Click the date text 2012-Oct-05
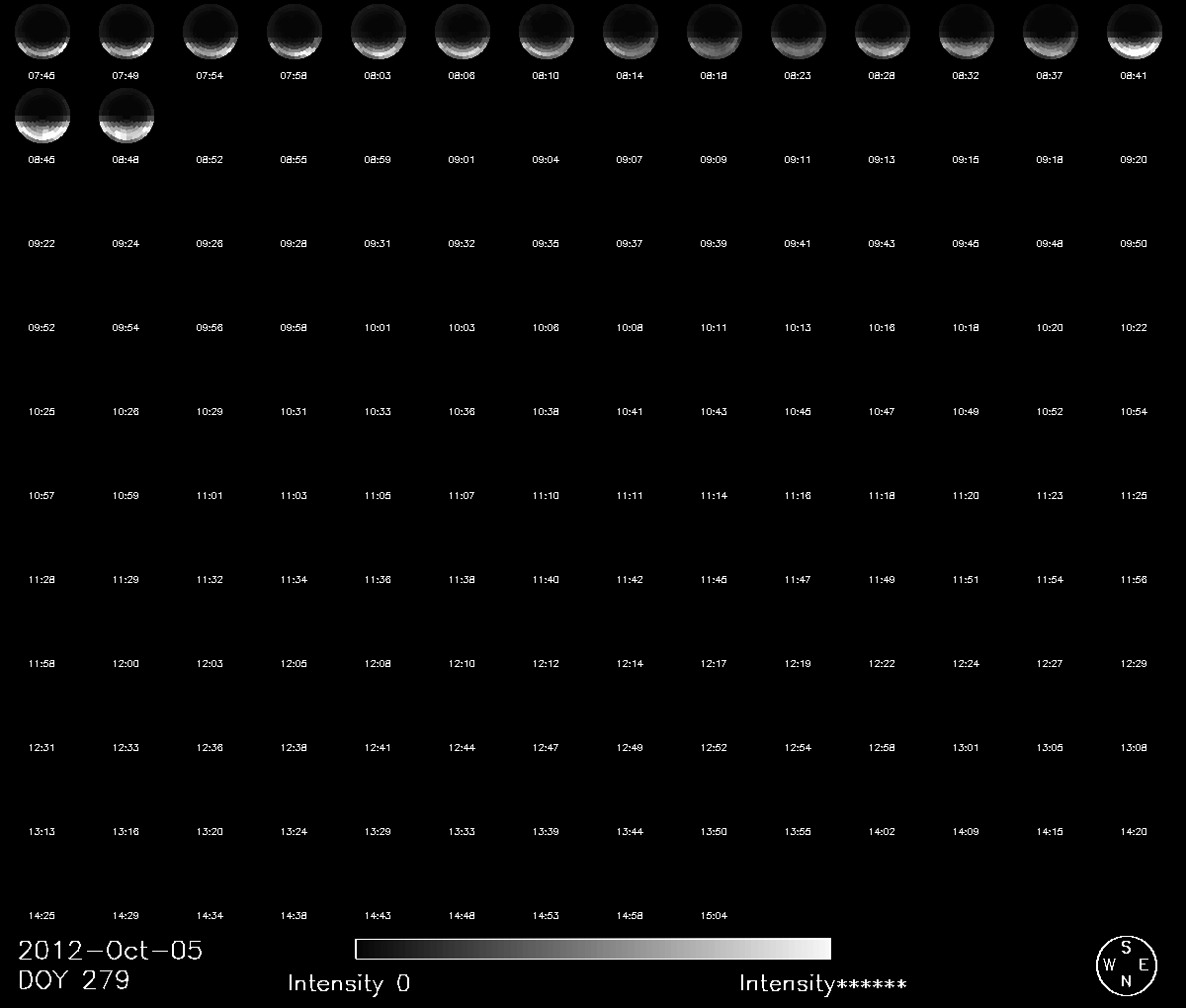Image resolution: width=1186 pixels, height=1008 pixels. 111,951
